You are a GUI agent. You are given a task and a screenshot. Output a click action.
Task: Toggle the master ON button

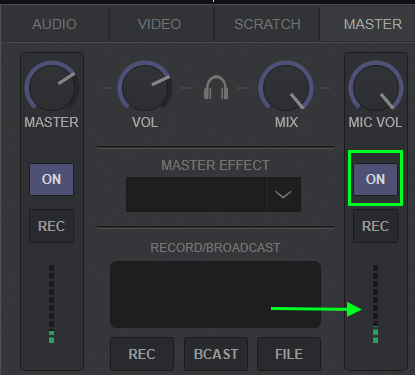click(x=52, y=179)
